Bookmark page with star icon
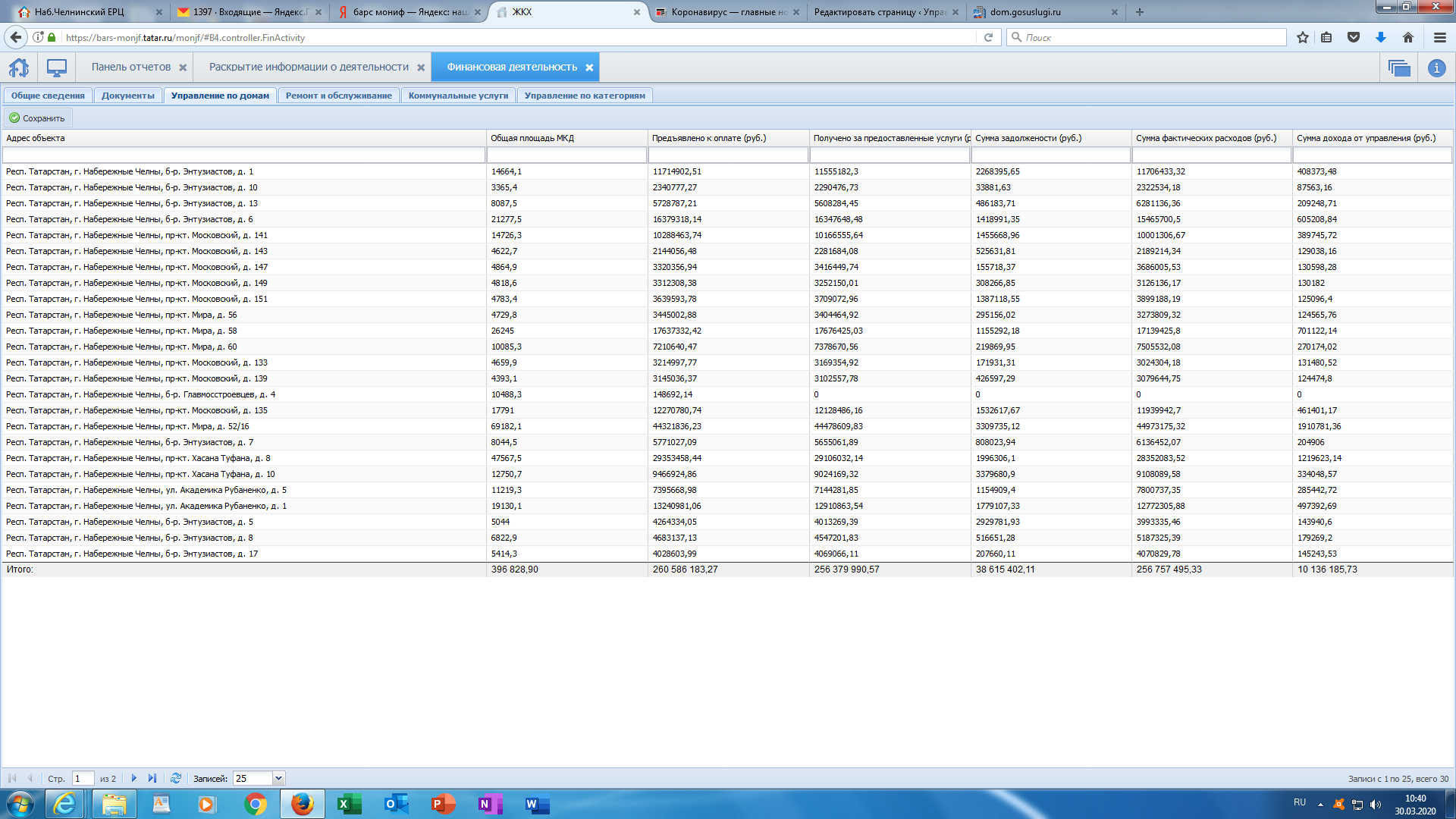Screen dimensions: 1456x819 tap(1303, 37)
